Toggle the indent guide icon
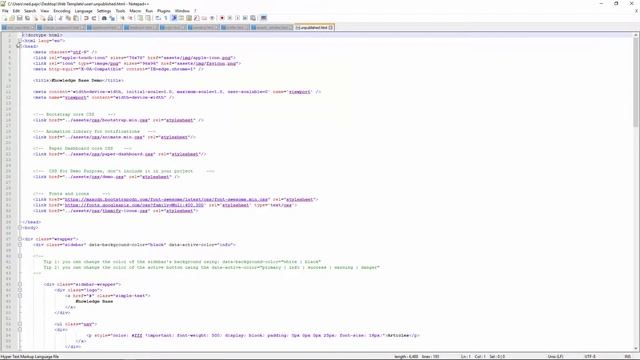This screenshot has height=360, width=640. point(173,18)
